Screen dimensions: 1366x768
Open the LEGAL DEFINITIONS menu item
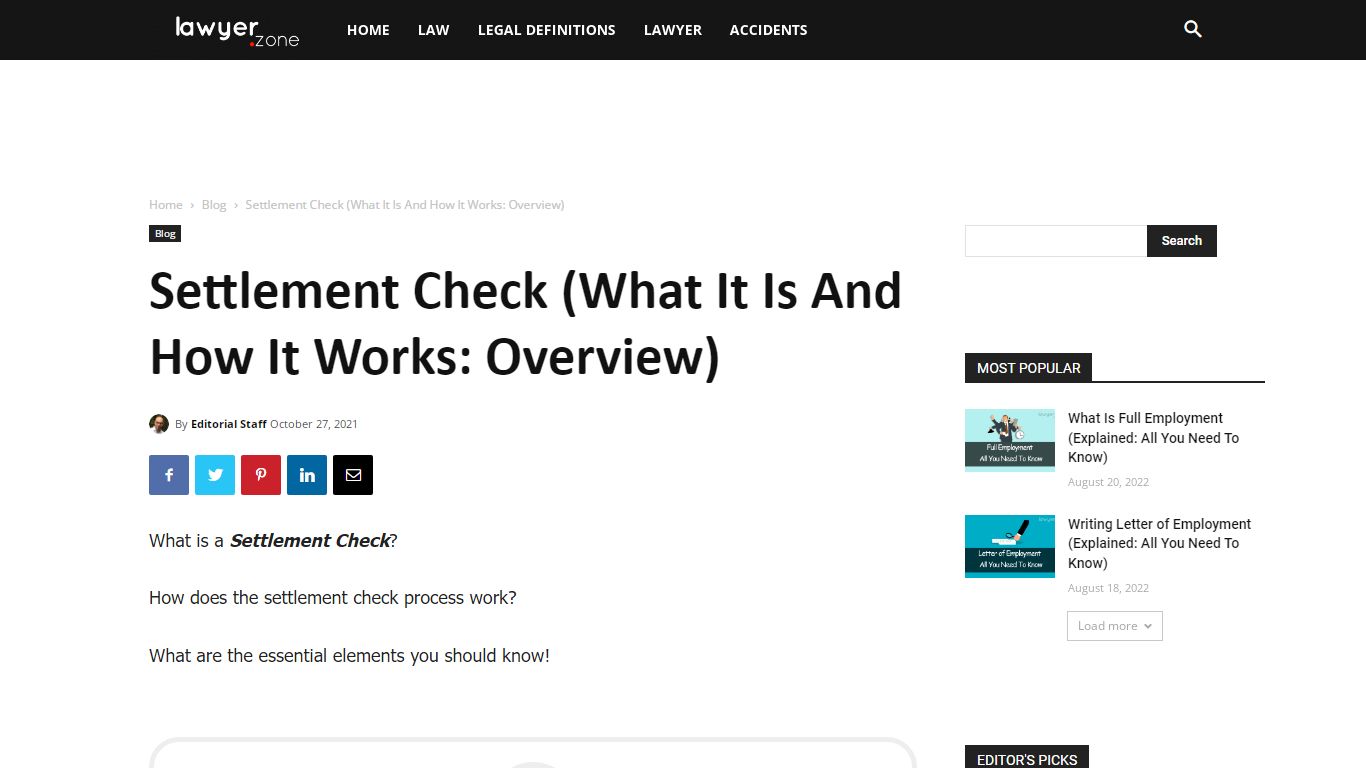click(x=547, y=30)
